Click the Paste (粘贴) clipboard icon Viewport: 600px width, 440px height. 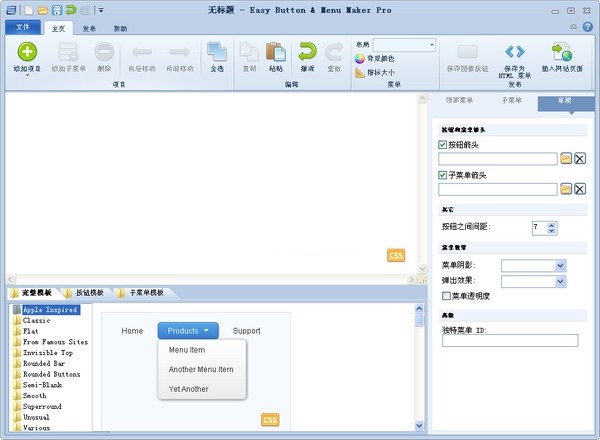tap(275, 52)
